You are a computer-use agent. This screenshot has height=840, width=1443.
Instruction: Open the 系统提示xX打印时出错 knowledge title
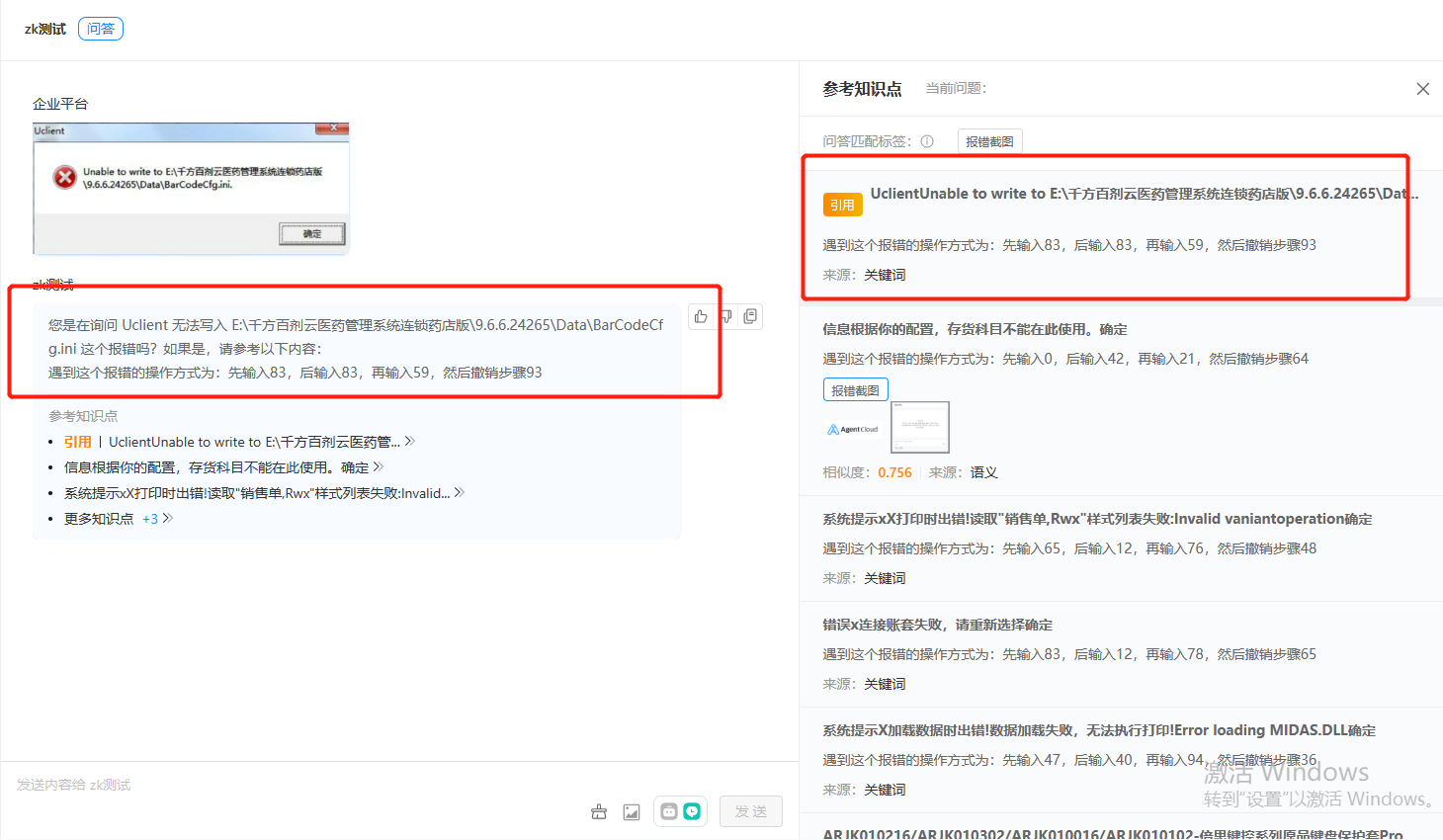click(x=1097, y=519)
